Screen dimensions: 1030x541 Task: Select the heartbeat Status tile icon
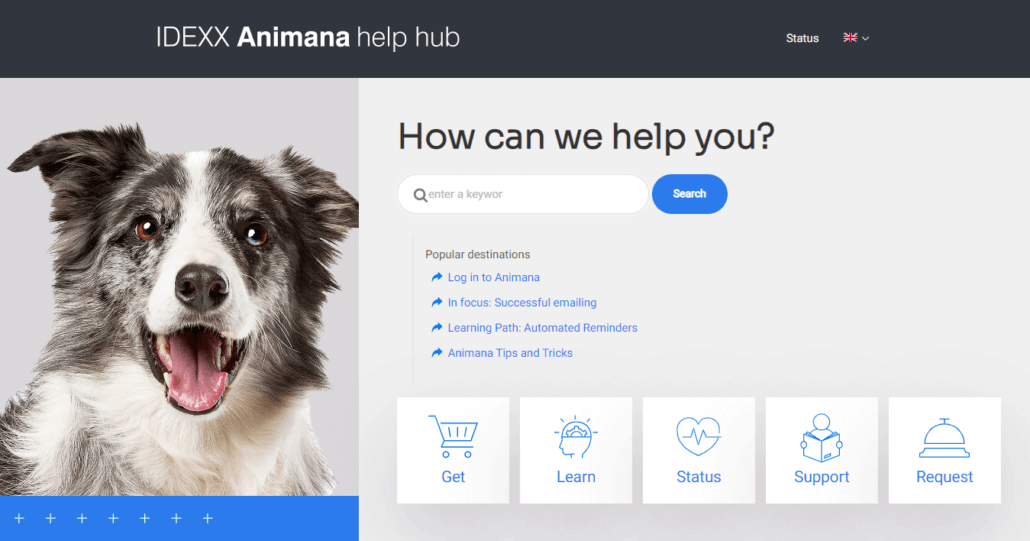tap(698, 436)
